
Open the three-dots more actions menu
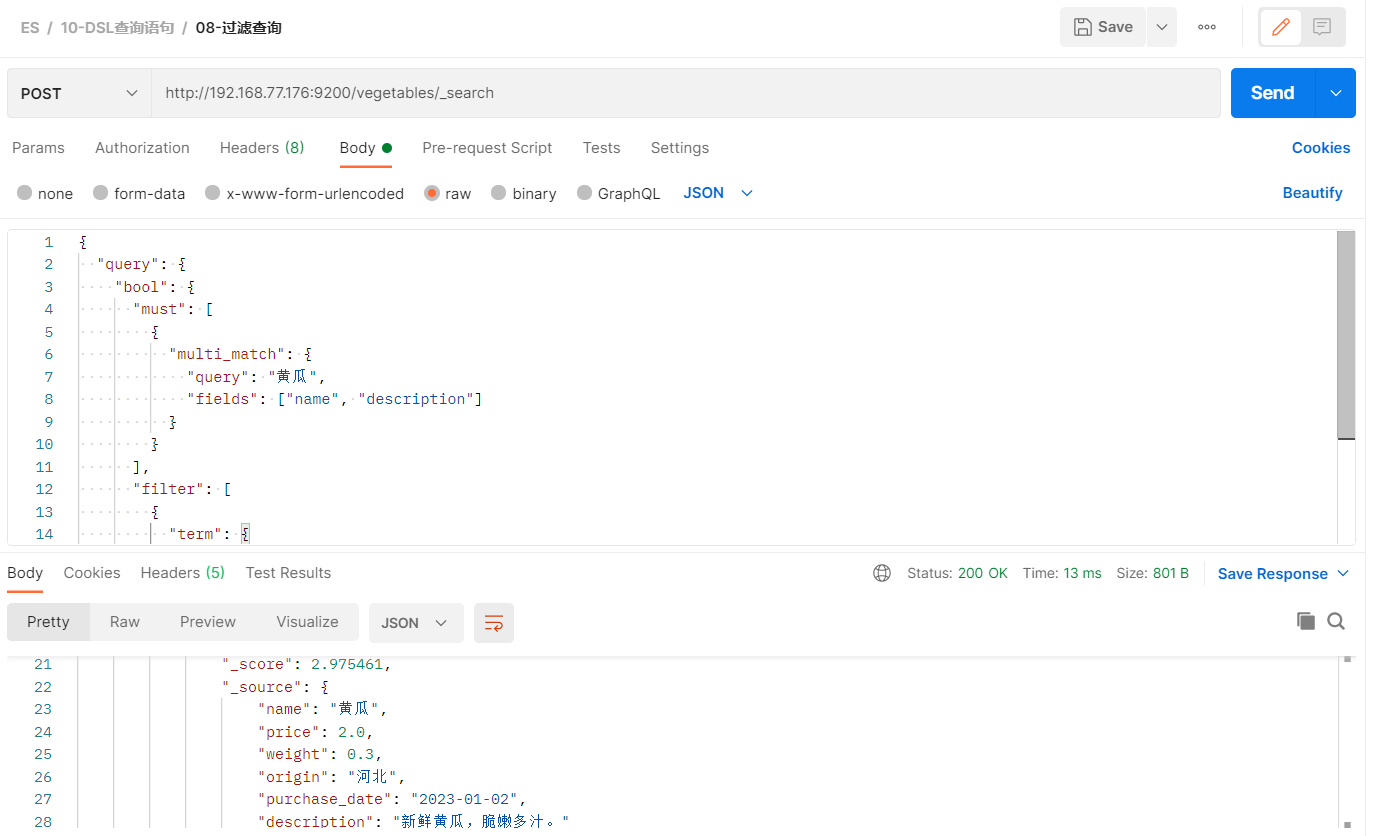tap(1207, 27)
